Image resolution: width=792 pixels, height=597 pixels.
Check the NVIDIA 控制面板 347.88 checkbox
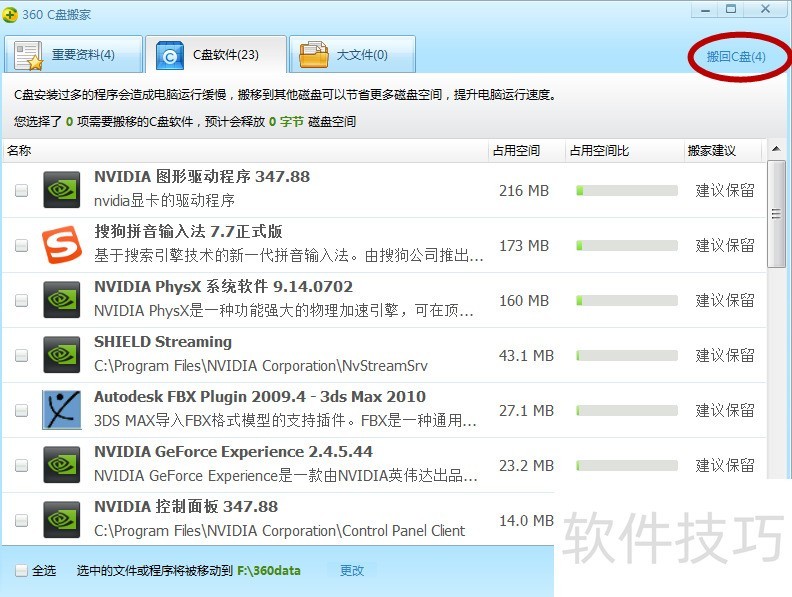click(x=21, y=520)
